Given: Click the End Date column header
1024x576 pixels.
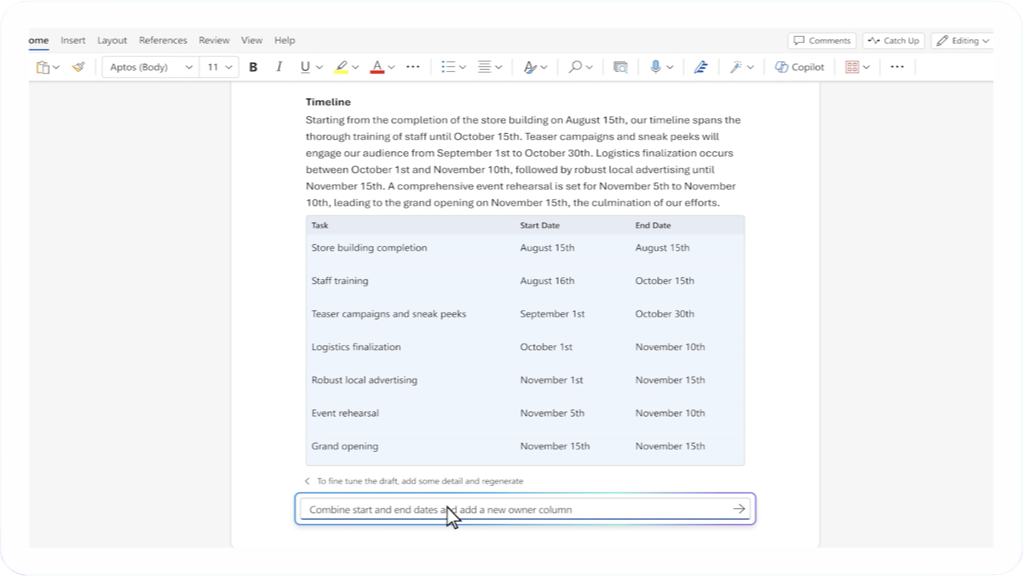Looking at the screenshot, I should click(653, 225).
